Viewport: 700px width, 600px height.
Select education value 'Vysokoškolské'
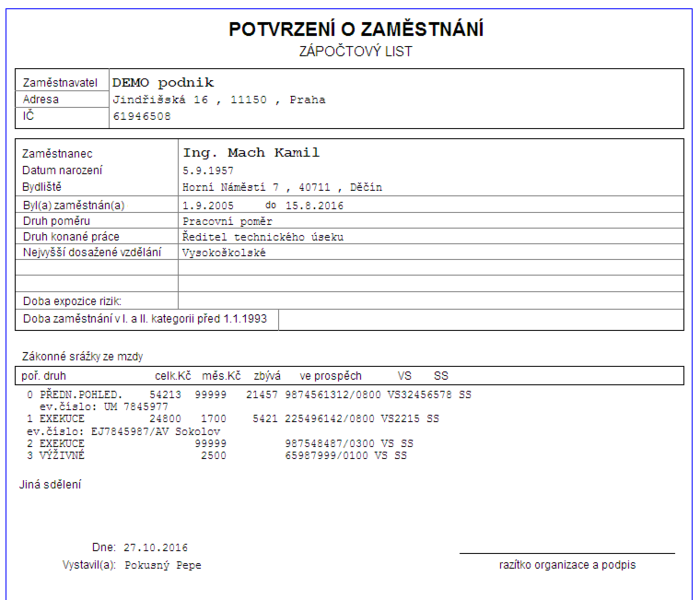tap(224, 253)
